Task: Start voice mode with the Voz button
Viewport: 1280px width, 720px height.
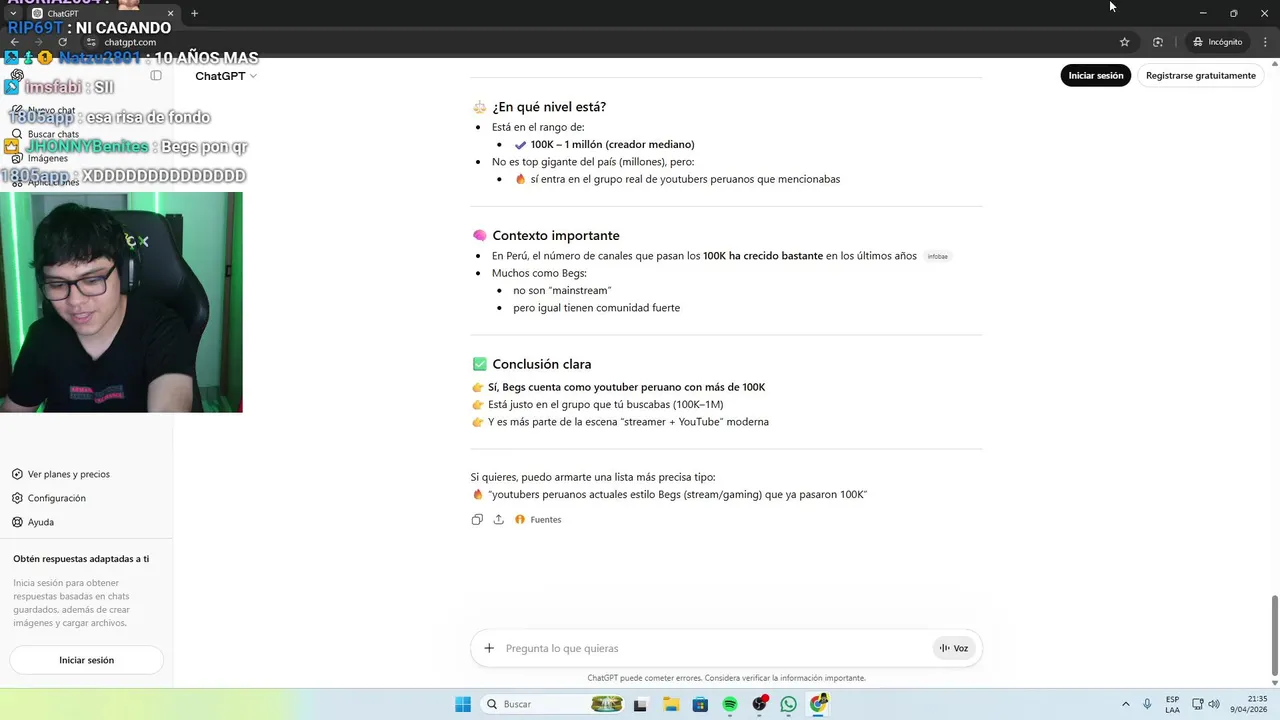Action: tap(953, 648)
